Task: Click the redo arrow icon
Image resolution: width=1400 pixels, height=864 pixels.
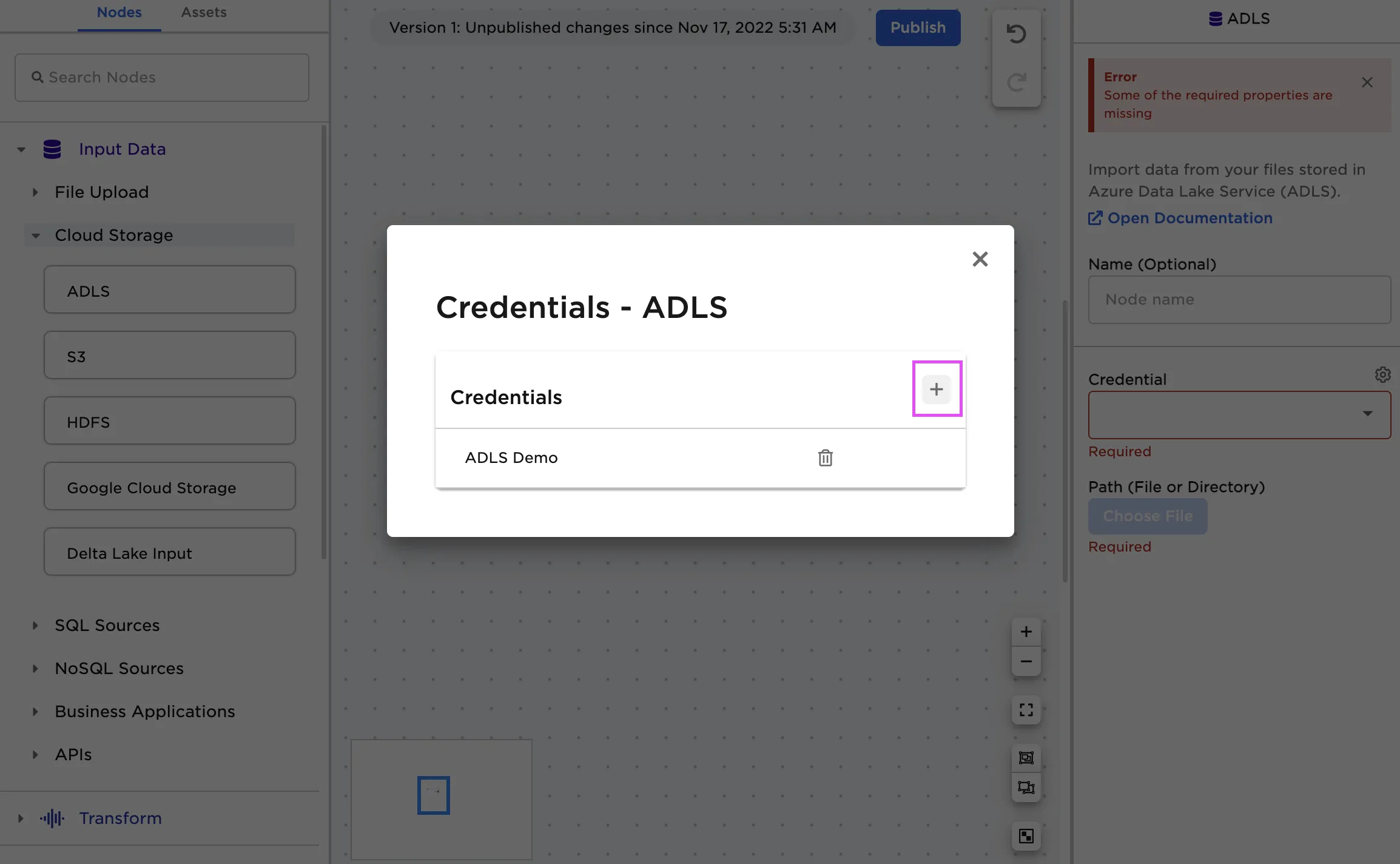Action: [x=1016, y=82]
